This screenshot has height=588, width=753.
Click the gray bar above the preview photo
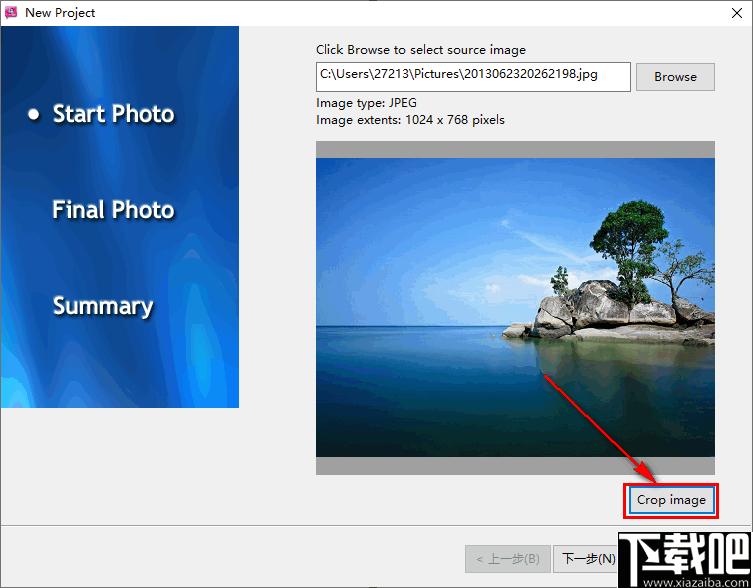(x=515, y=149)
